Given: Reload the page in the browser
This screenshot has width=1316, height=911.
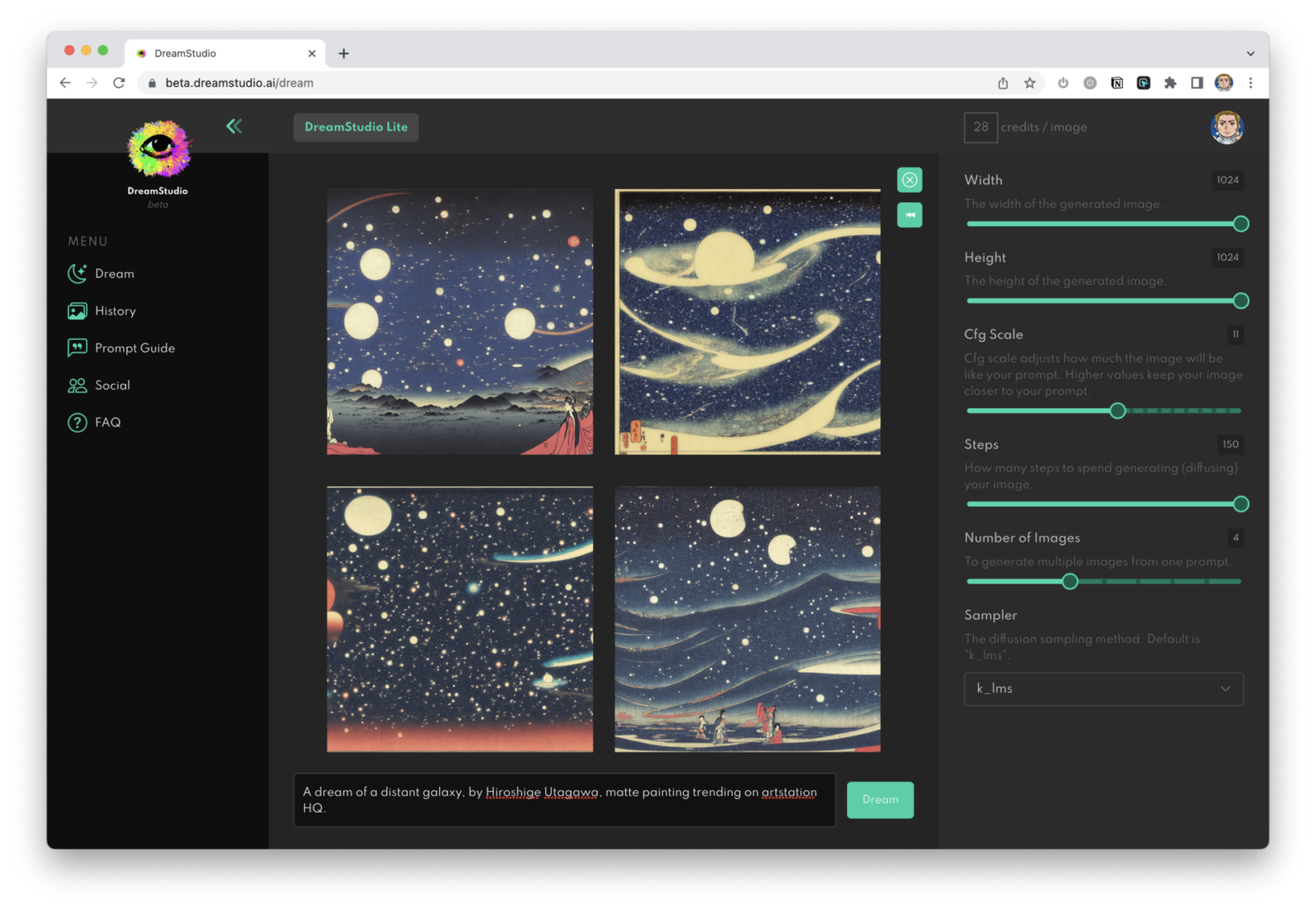Looking at the screenshot, I should 119,83.
